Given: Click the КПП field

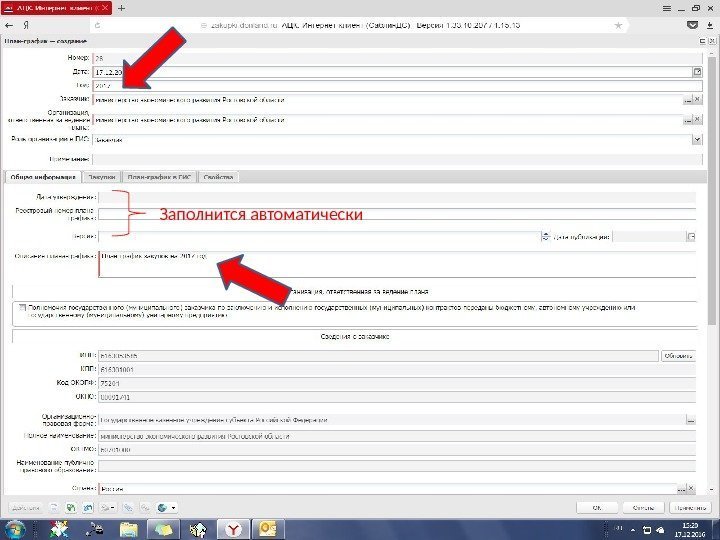Looking at the screenshot, I should tap(397, 370).
